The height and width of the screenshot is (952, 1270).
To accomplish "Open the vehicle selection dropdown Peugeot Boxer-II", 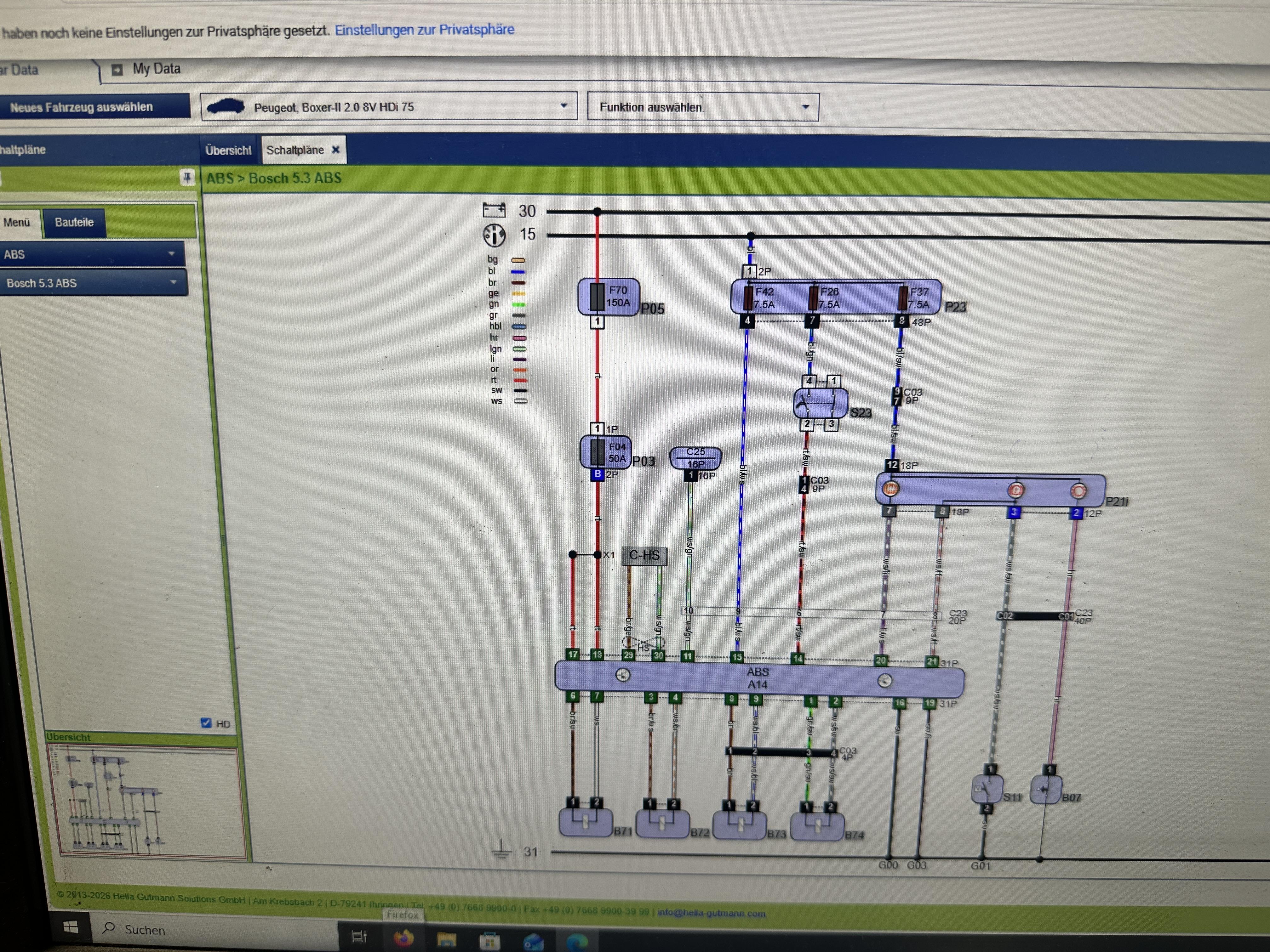I will (389, 107).
